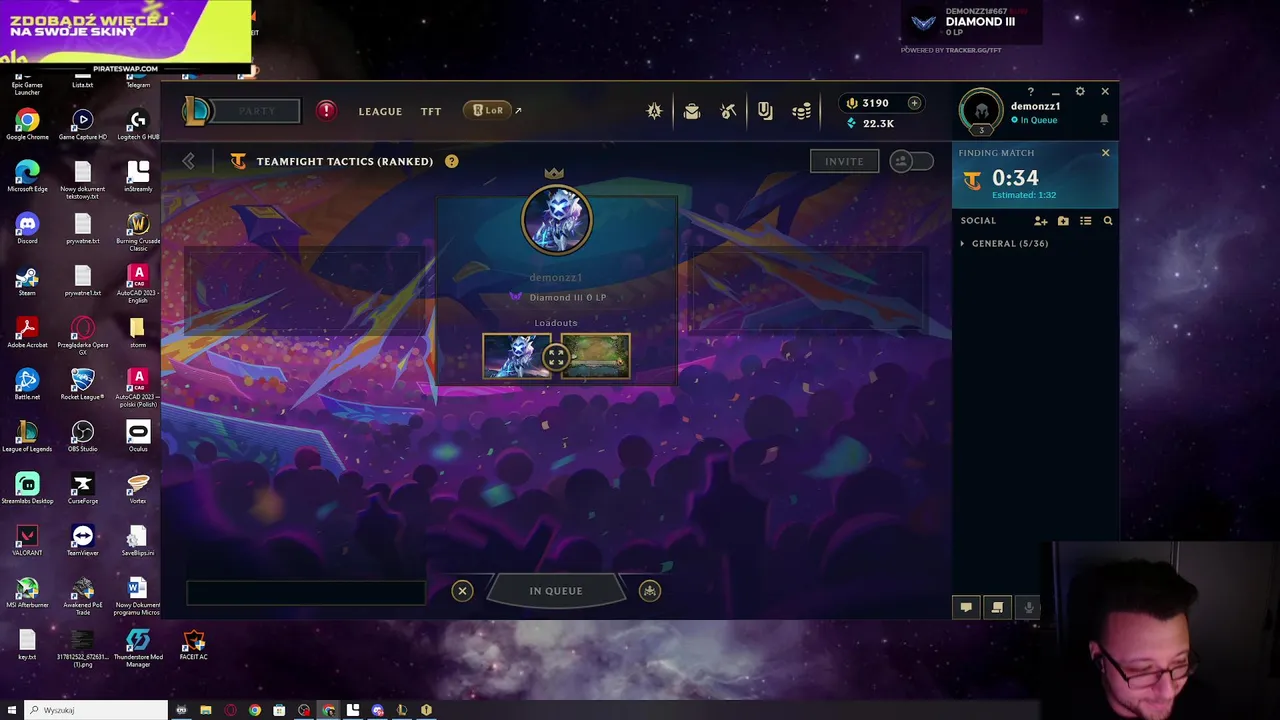Open the Rocket League desktop shortcut
The image size is (1280, 720).
coord(83,383)
